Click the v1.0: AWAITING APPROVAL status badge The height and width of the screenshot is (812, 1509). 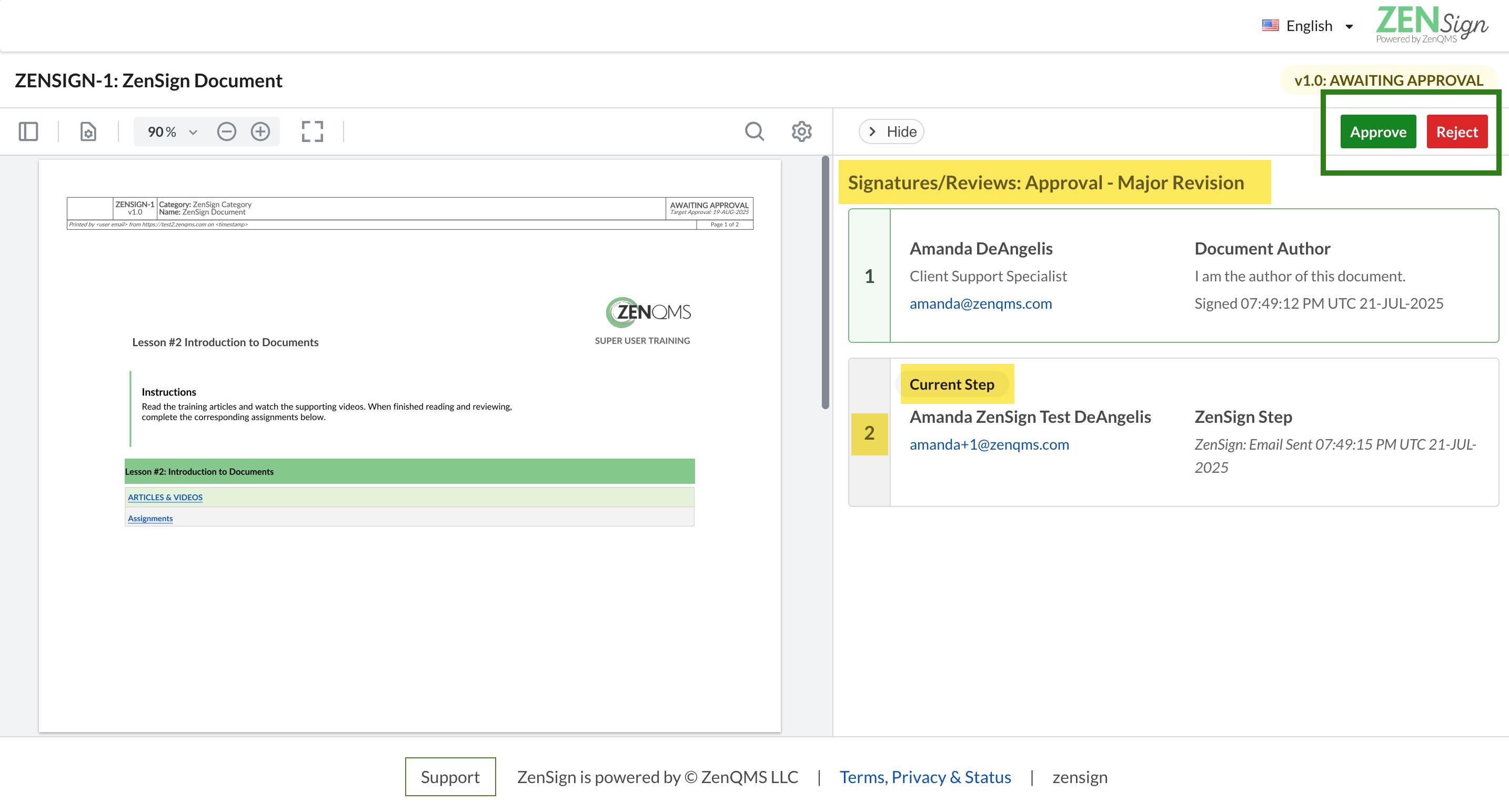click(1389, 80)
